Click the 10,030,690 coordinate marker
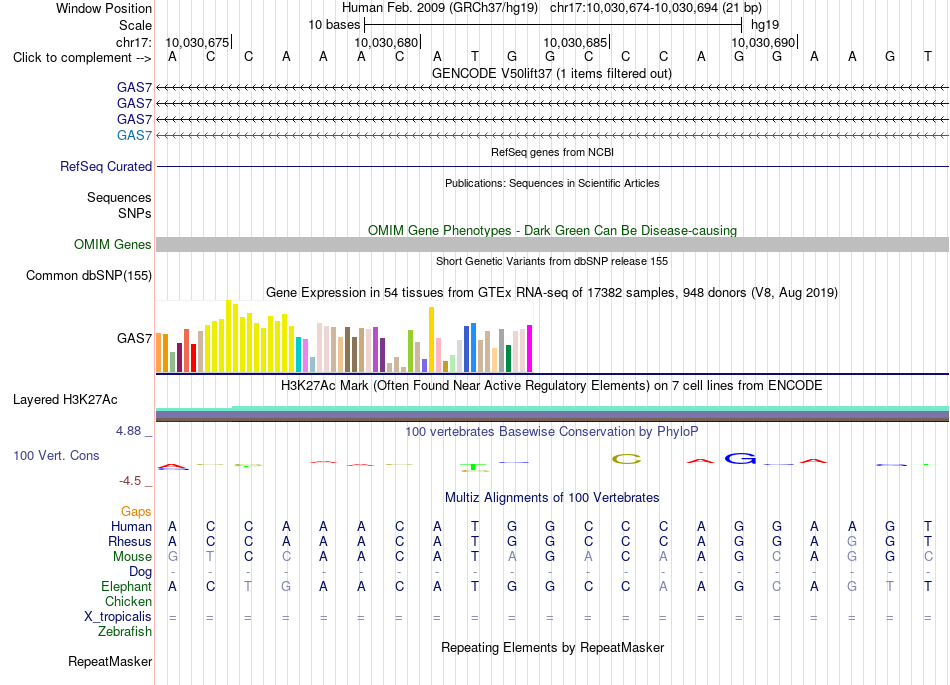This screenshot has height=685, width=950. [x=763, y=42]
